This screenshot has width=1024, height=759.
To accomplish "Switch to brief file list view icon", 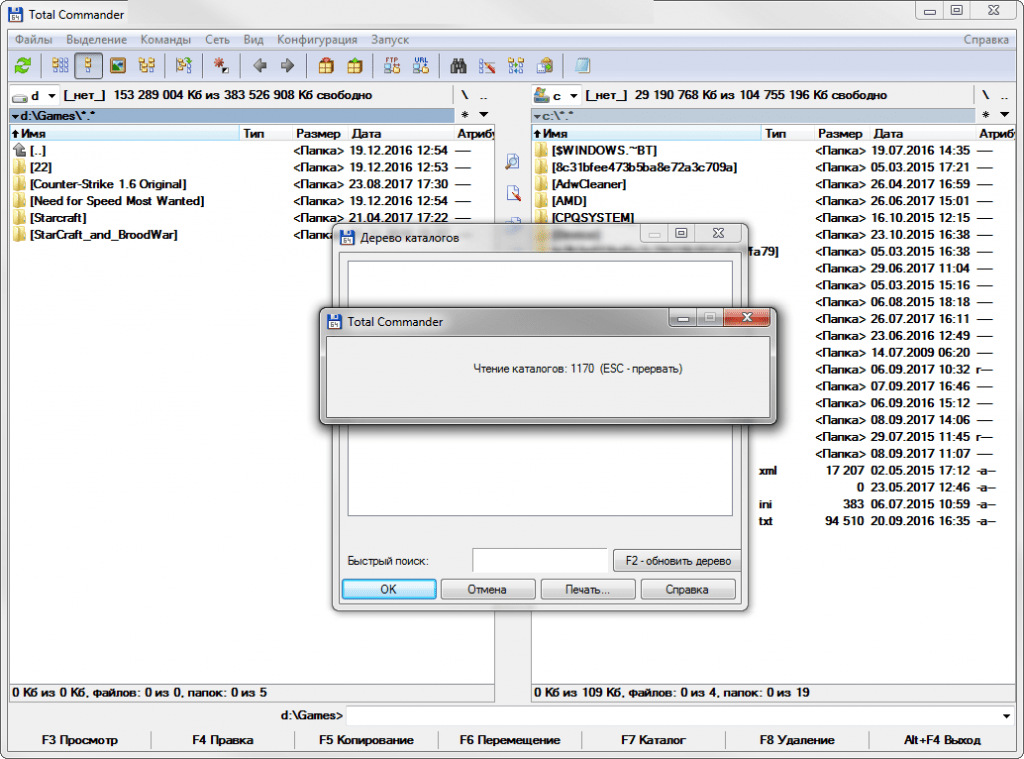I will (59, 65).
